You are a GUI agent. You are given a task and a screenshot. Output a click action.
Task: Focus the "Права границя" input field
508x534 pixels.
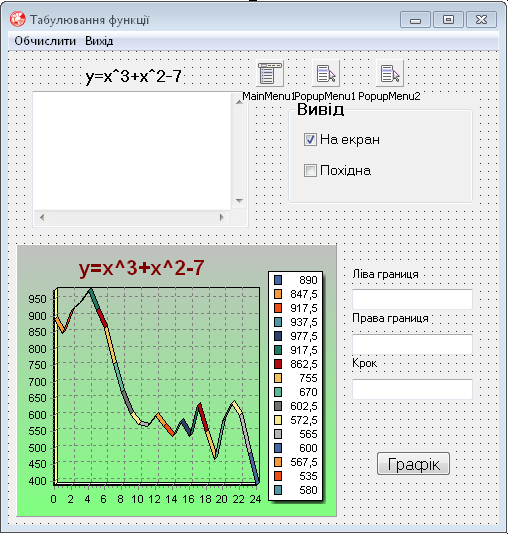(x=412, y=344)
